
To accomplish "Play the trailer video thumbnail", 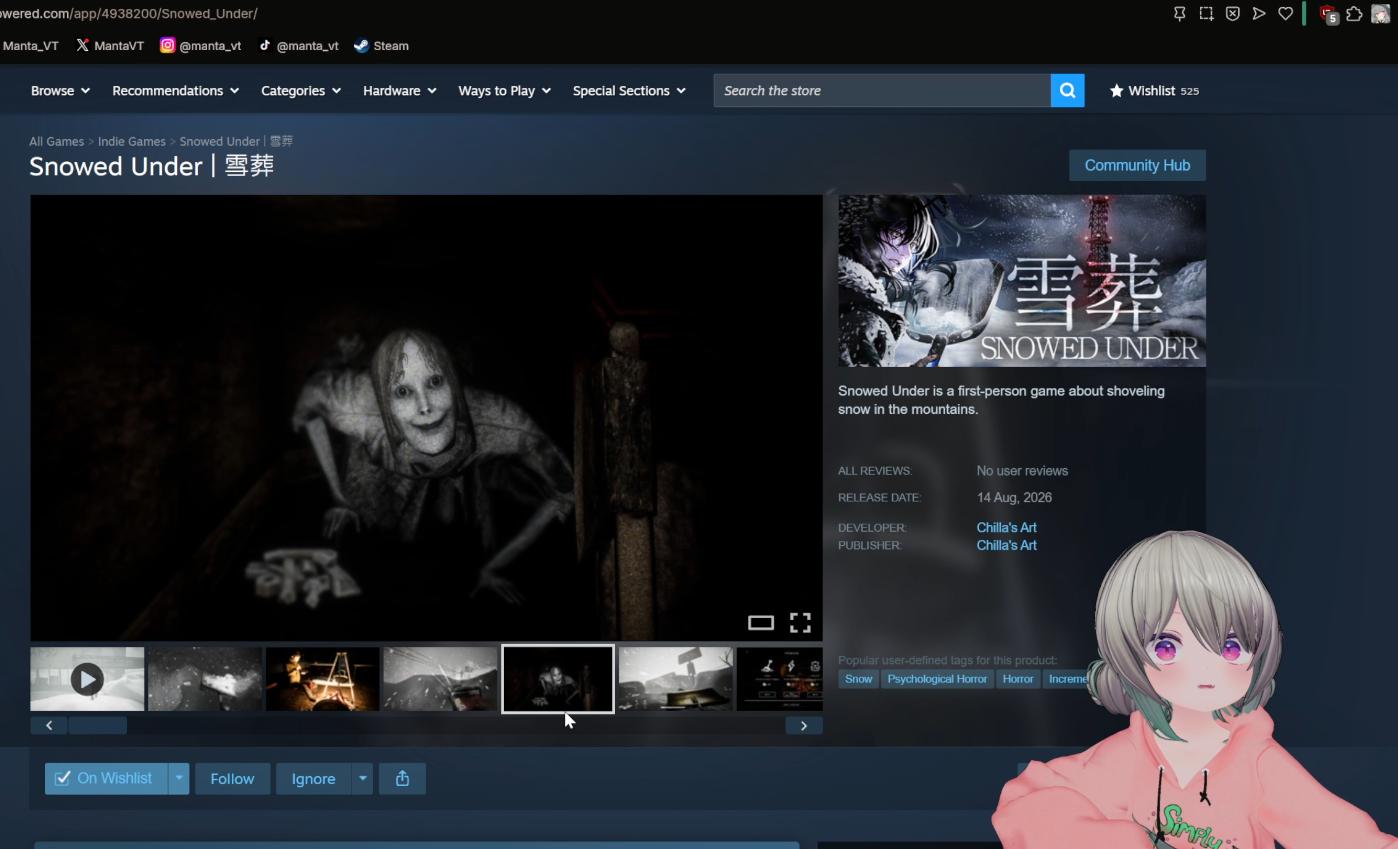I will [87, 679].
